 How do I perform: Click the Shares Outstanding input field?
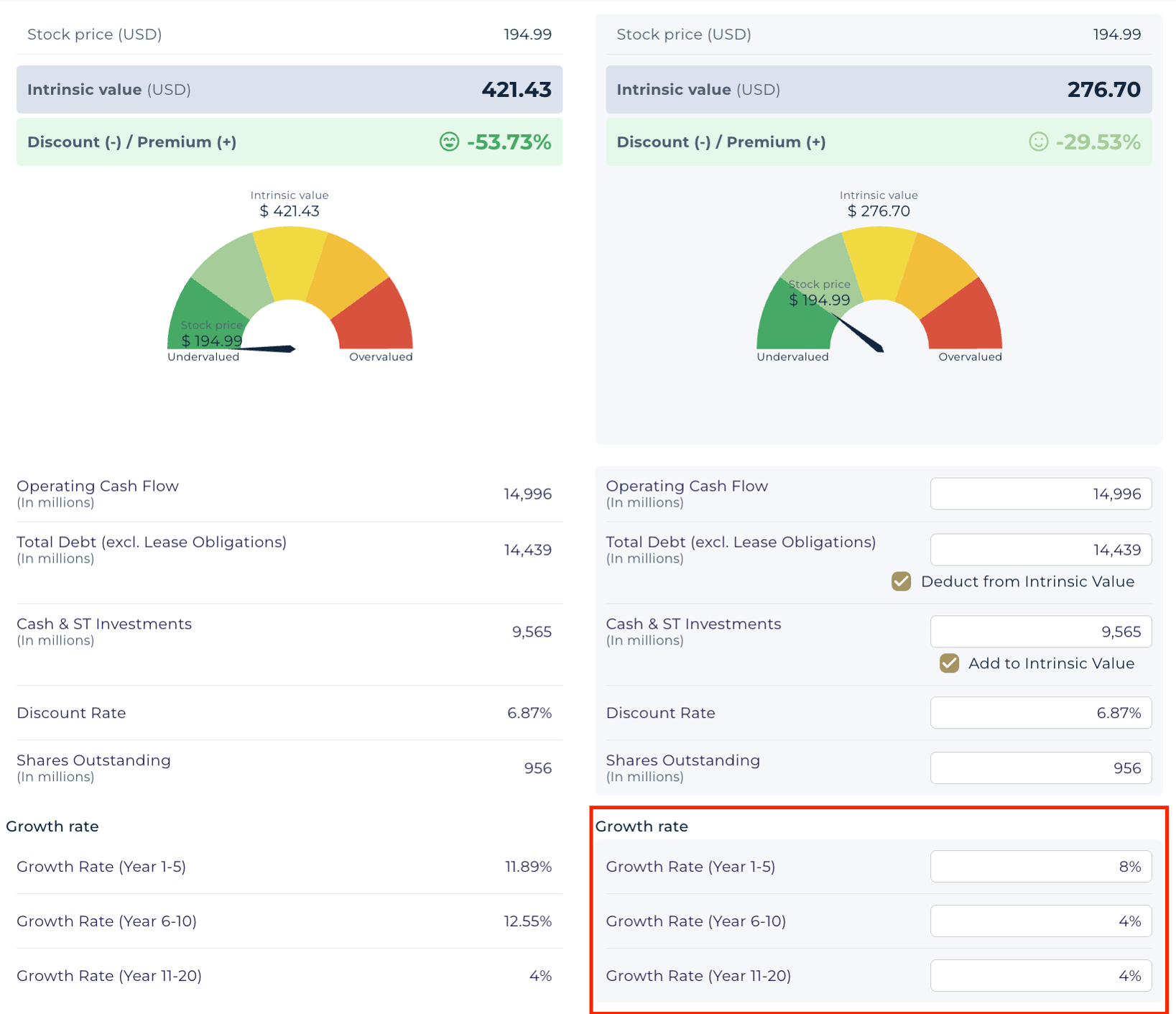pyautogui.click(x=1040, y=768)
